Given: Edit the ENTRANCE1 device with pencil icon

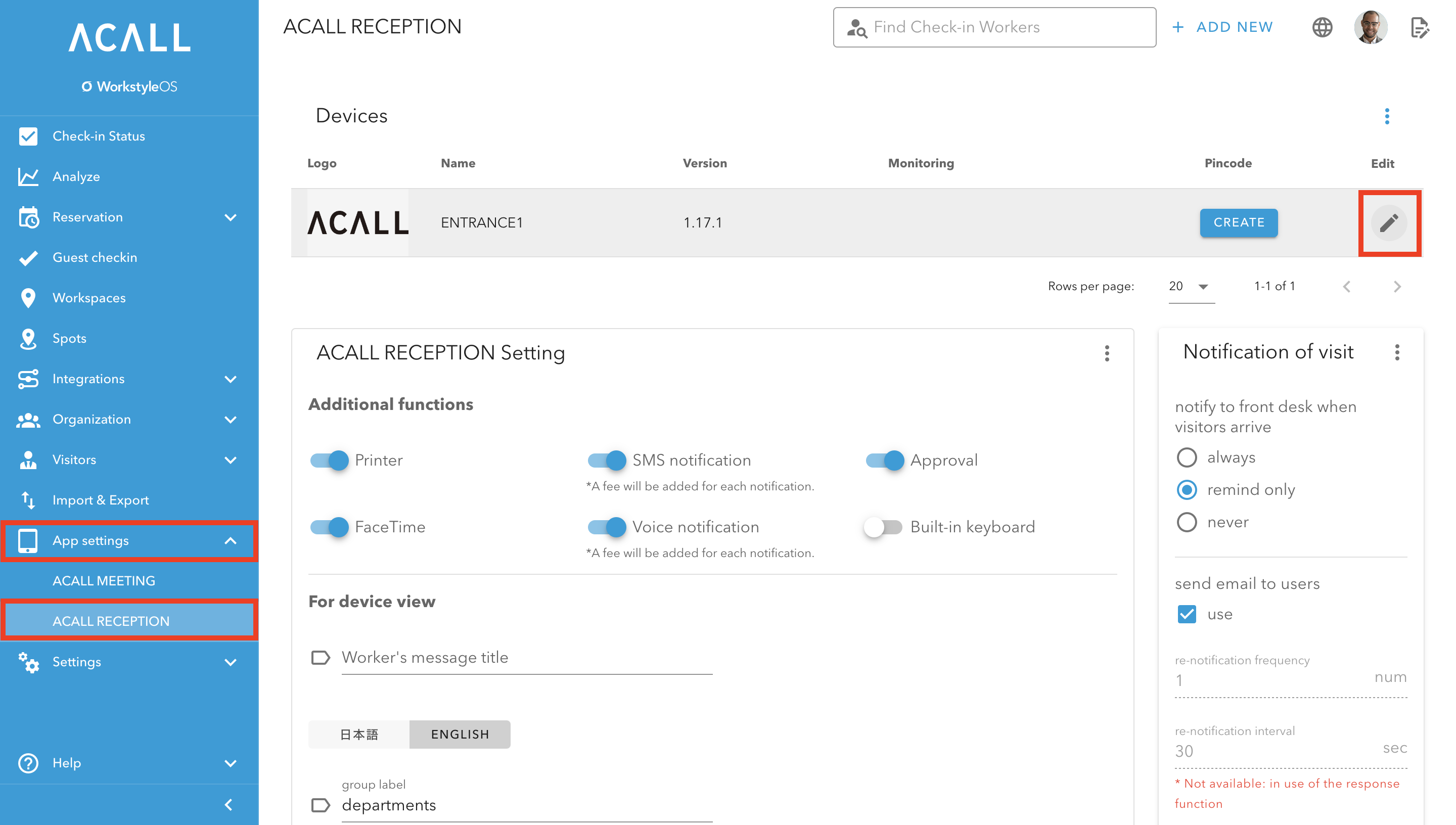Looking at the screenshot, I should click(x=1389, y=223).
